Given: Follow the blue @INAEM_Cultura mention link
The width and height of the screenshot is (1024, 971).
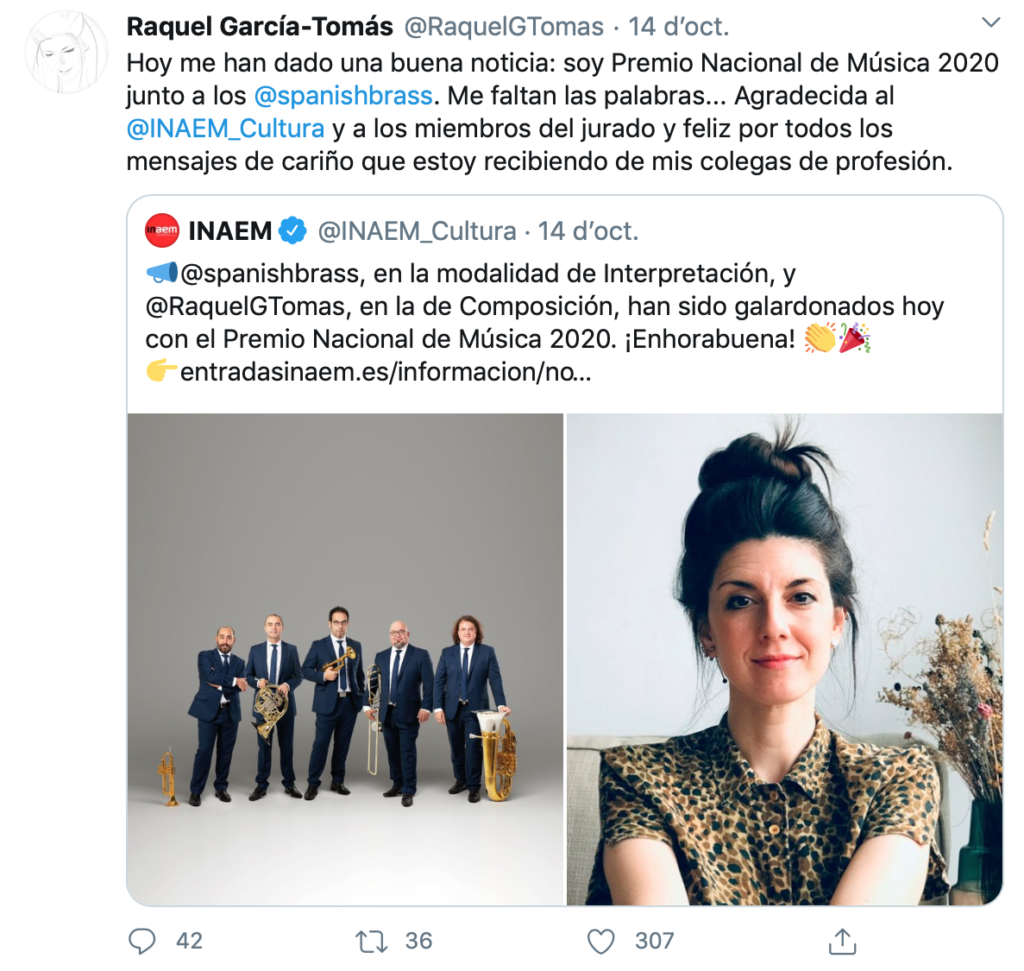Looking at the screenshot, I should tap(225, 129).
